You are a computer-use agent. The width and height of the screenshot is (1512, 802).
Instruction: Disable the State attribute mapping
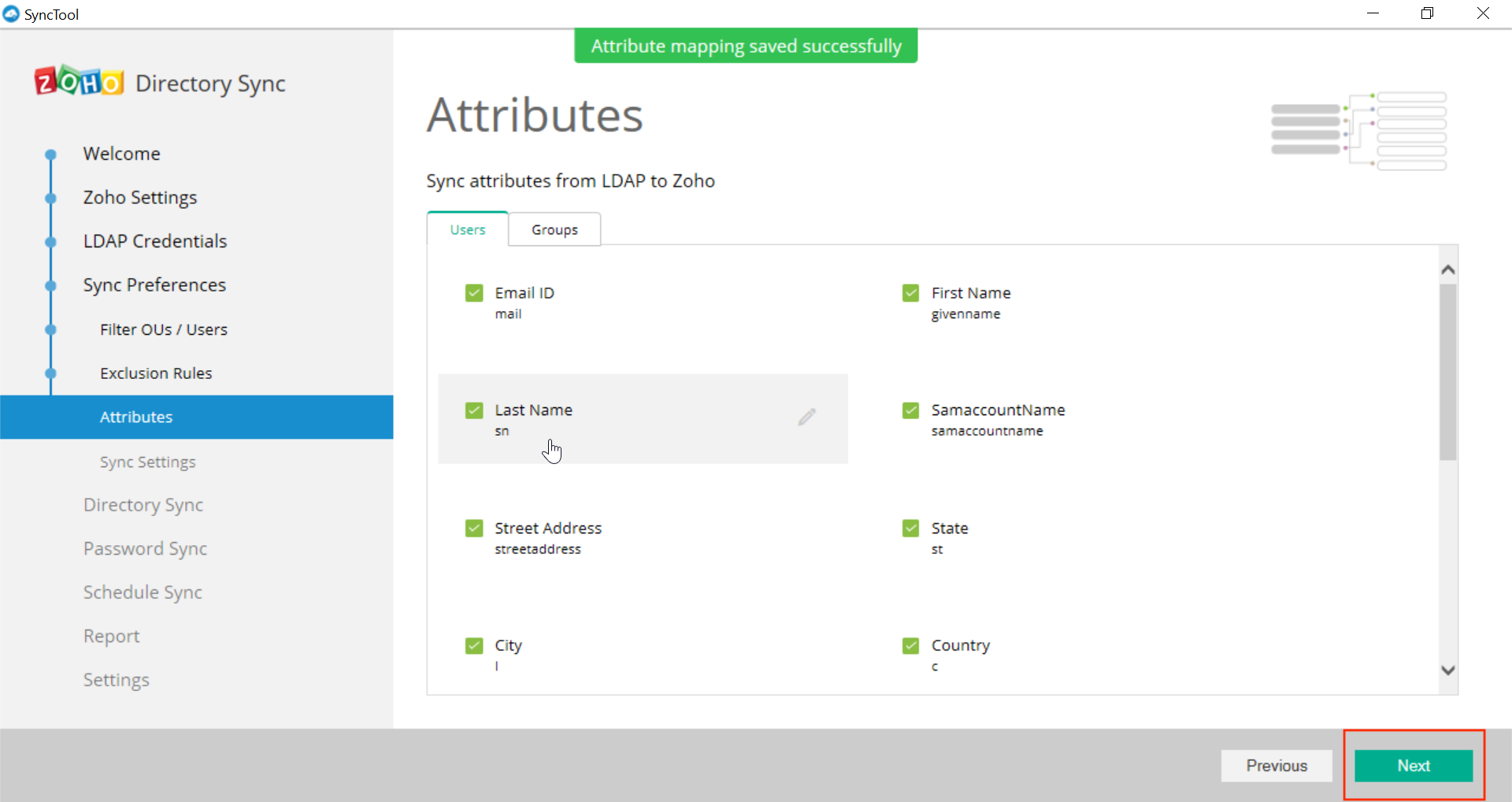point(910,528)
